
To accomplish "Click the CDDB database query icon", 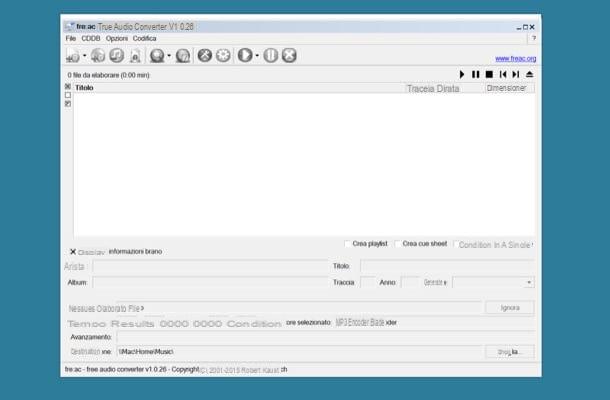I will point(157,56).
